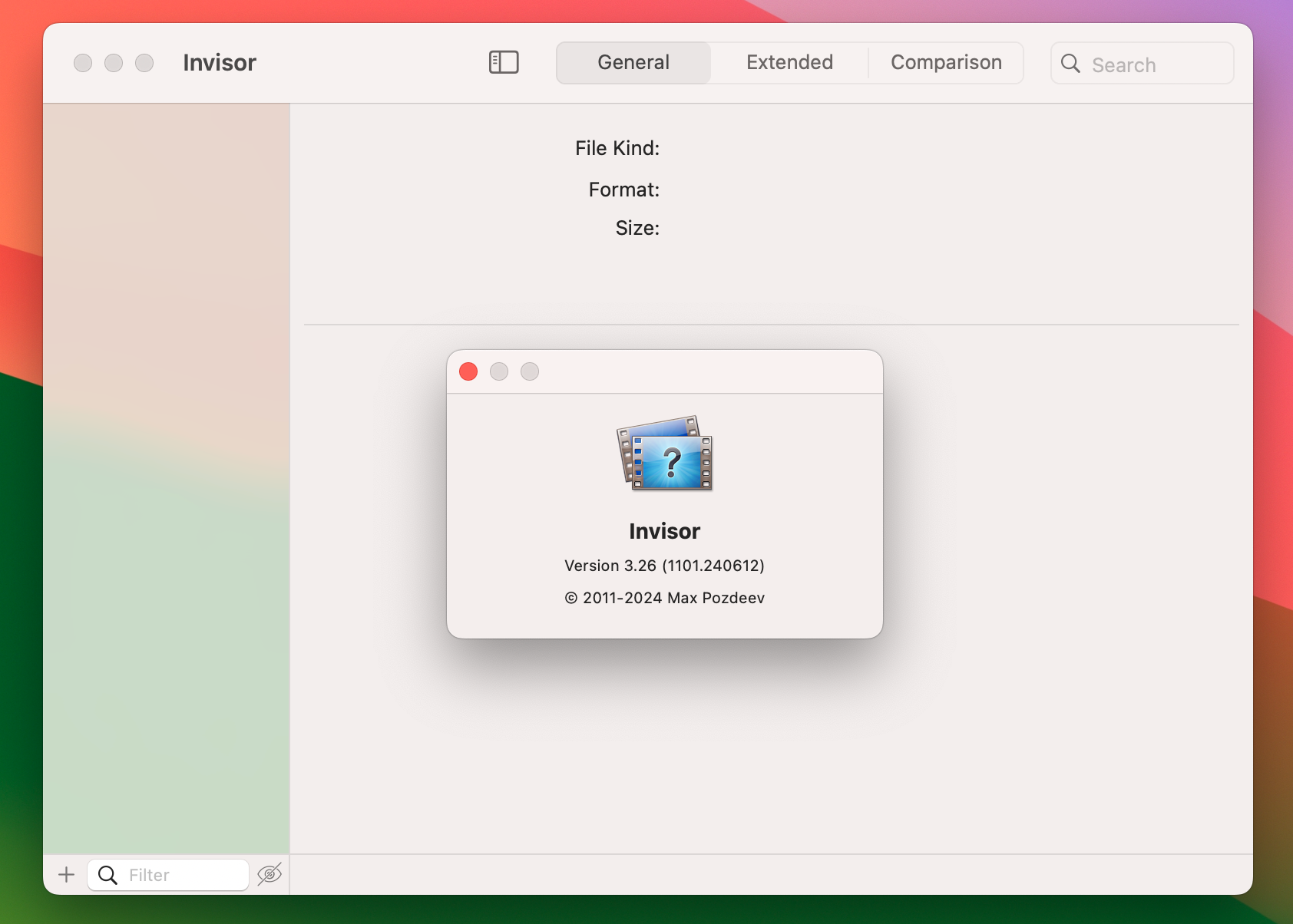Image resolution: width=1293 pixels, height=924 pixels.
Task: Click the Invisor main window title
Action: 220,63
